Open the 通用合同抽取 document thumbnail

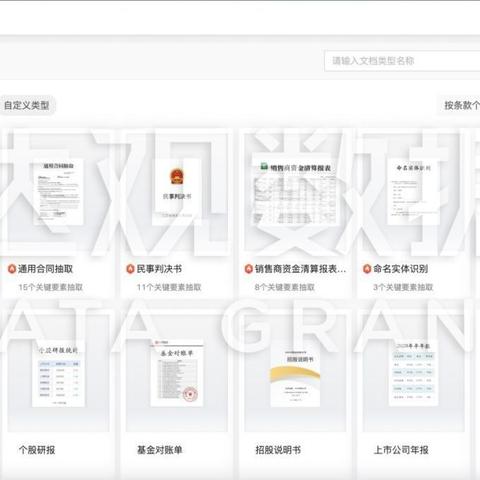[59, 192]
